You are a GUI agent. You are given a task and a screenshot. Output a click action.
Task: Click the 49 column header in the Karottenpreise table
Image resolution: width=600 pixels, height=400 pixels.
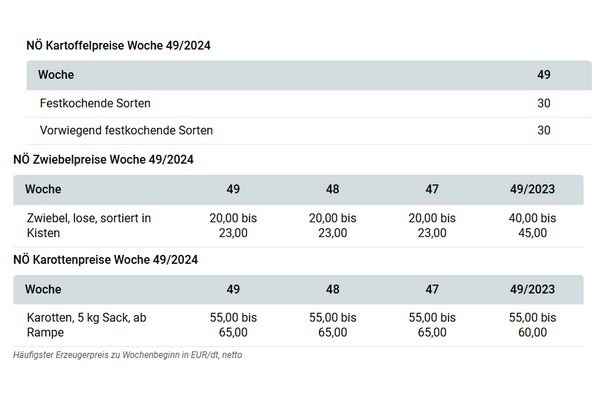click(233, 289)
